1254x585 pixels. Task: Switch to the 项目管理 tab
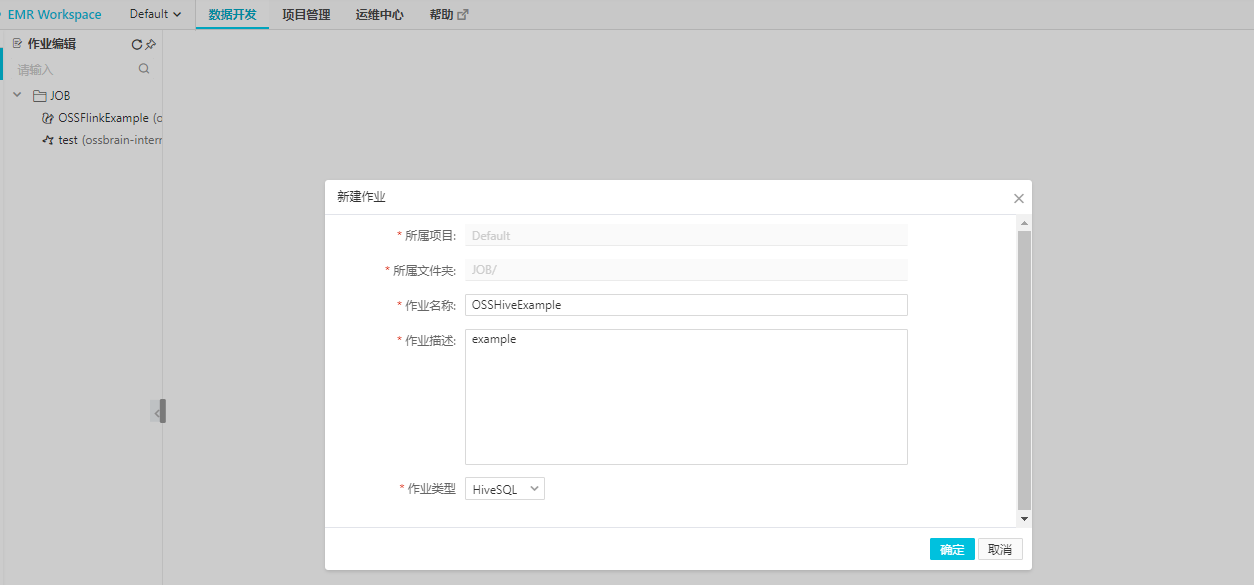(306, 15)
